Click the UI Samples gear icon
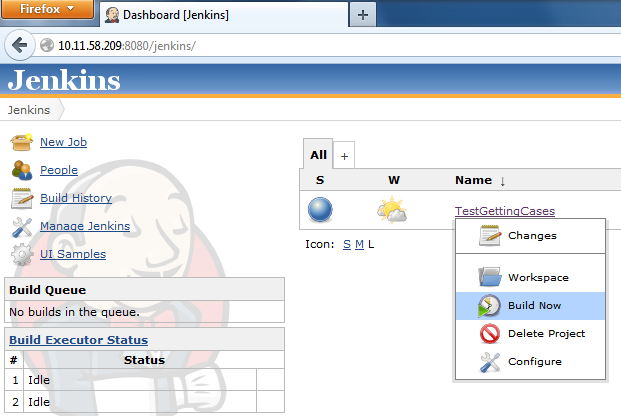Image resolution: width=621 pixels, height=416 pixels. [x=22, y=254]
